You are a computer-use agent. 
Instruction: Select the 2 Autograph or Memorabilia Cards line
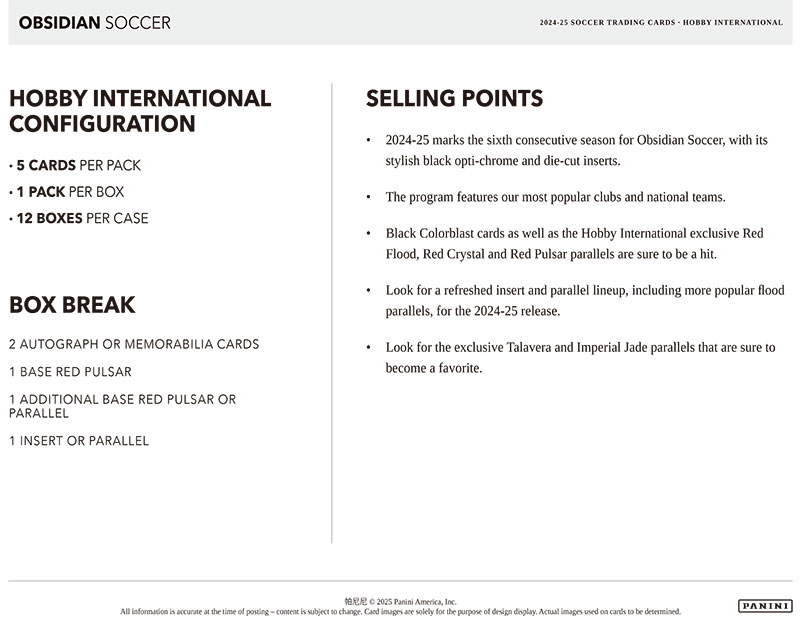coord(134,344)
